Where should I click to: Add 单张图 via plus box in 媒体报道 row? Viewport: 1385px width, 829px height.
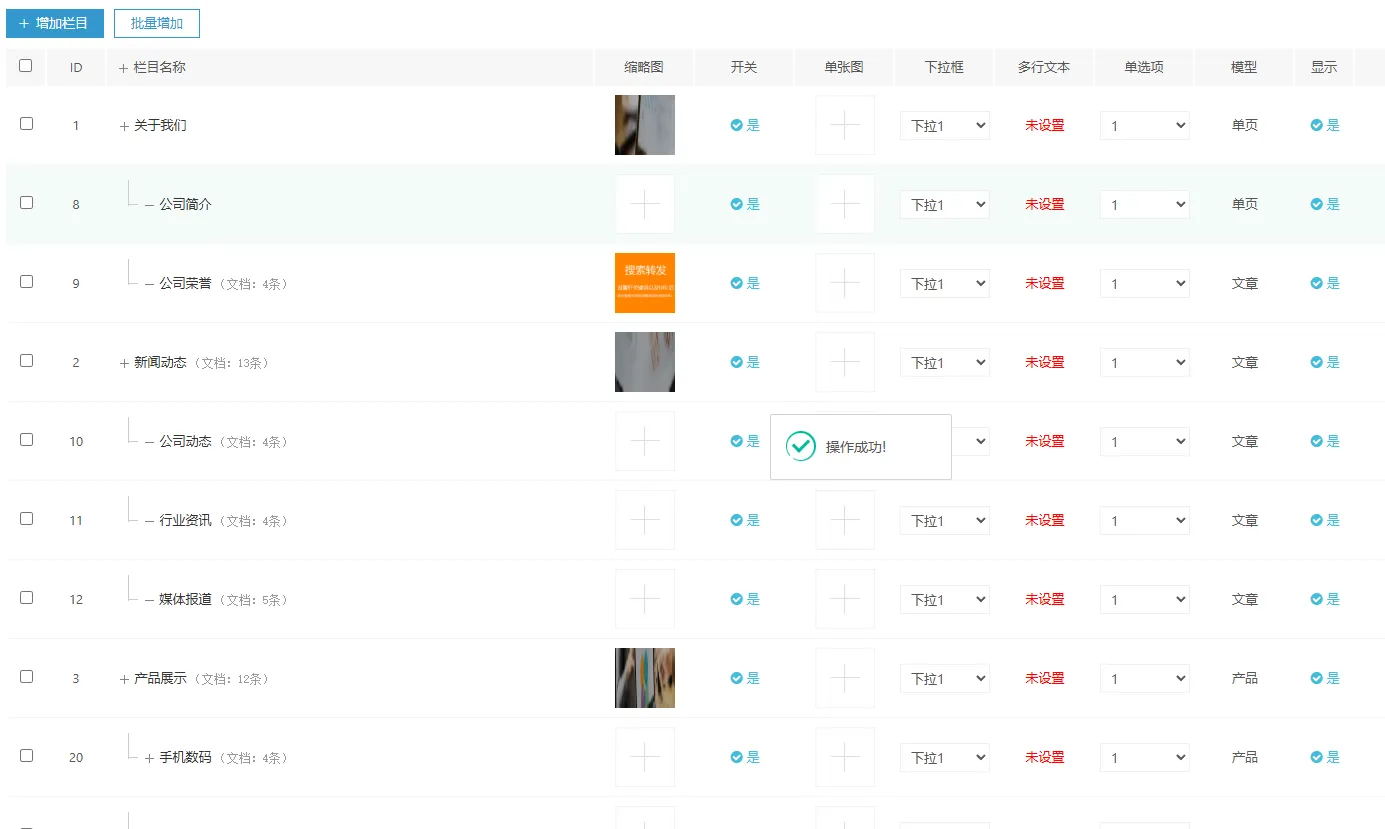[845, 599]
